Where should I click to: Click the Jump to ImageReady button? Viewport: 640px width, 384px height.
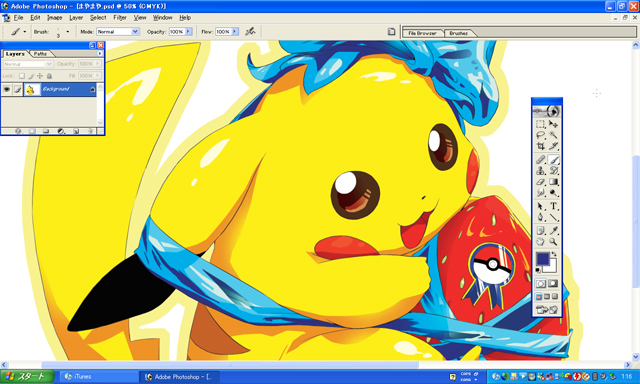[x=547, y=310]
